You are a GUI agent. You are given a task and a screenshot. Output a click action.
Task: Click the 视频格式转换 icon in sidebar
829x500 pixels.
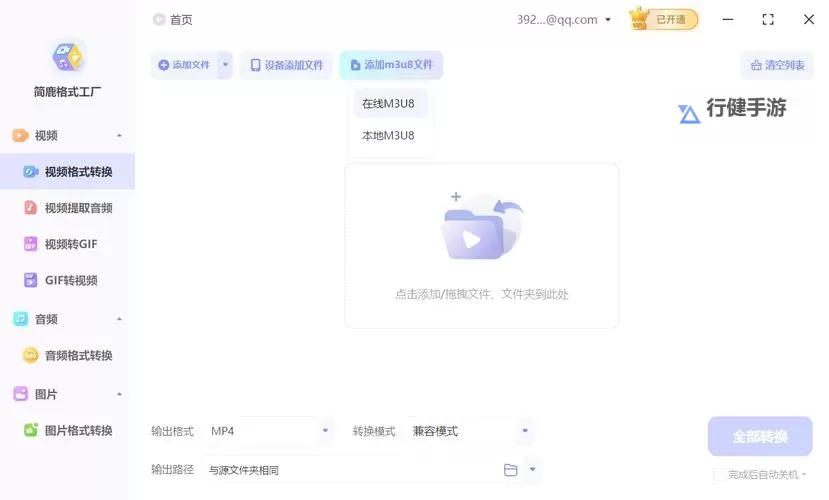click(x=31, y=171)
